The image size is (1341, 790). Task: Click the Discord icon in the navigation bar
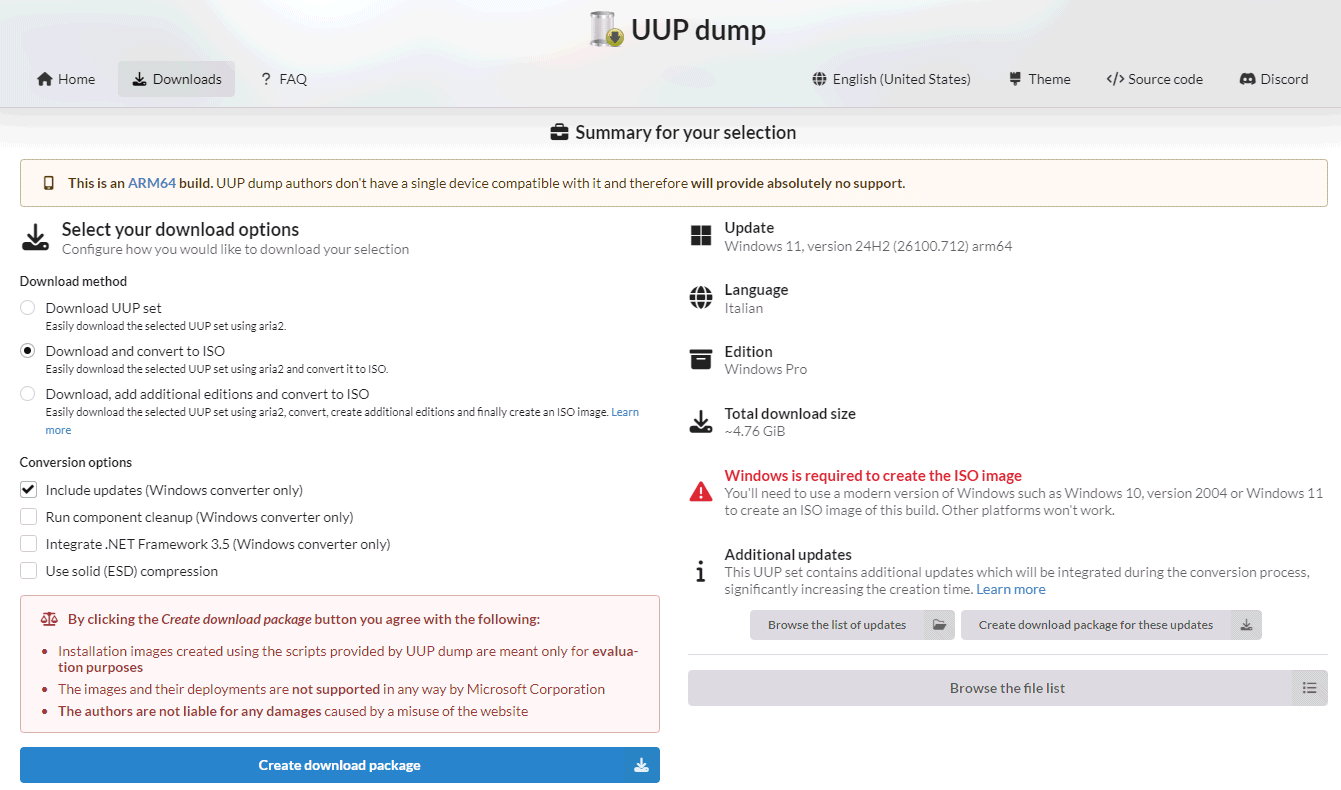pyautogui.click(x=1248, y=79)
